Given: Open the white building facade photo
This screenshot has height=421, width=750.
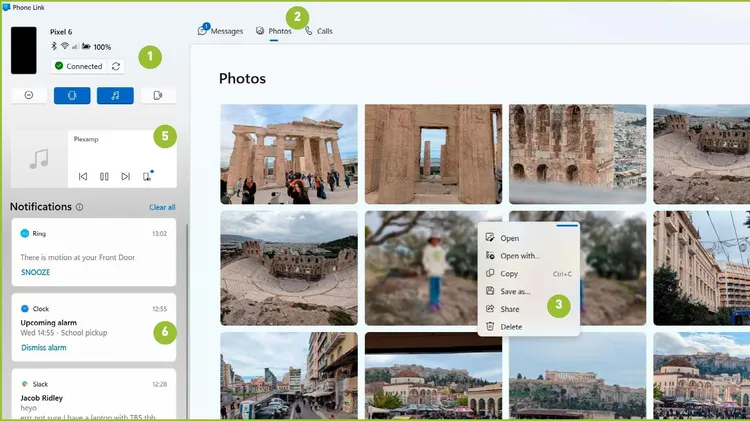Looking at the screenshot, I should click(x=702, y=268).
